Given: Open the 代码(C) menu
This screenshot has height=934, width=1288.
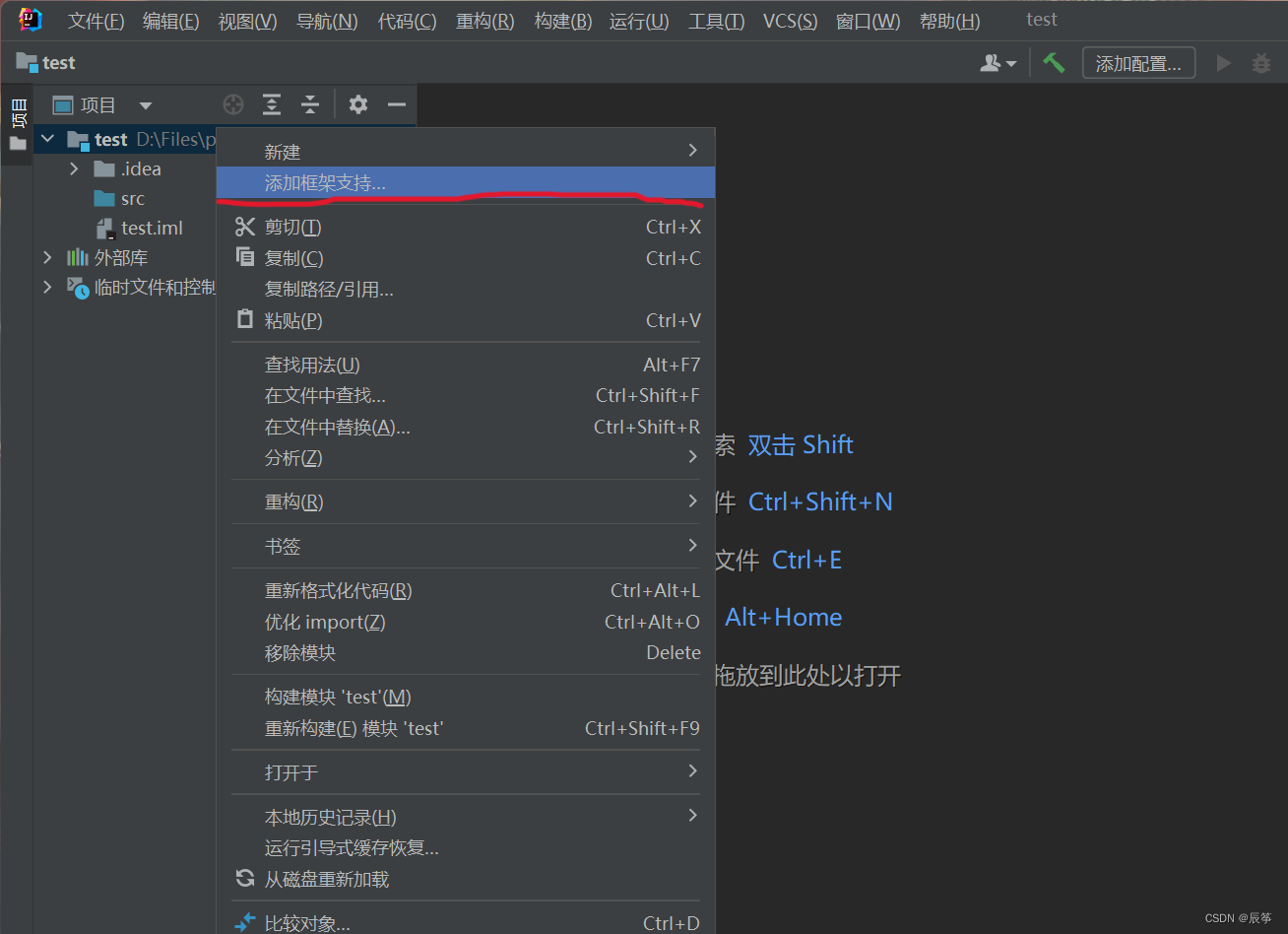Looking at the screenshot, I should (x=407, y=21).
